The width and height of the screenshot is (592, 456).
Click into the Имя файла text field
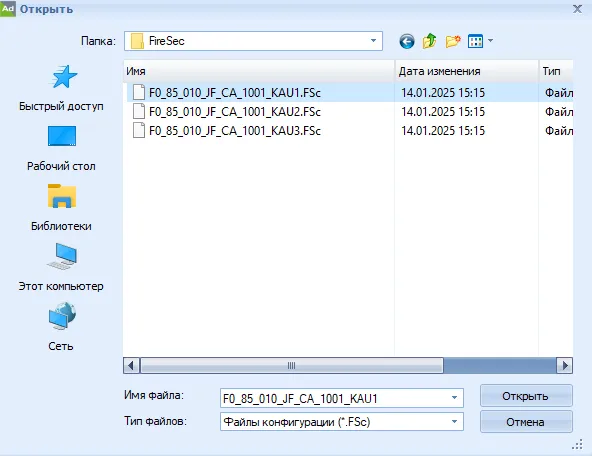[334, 398]
